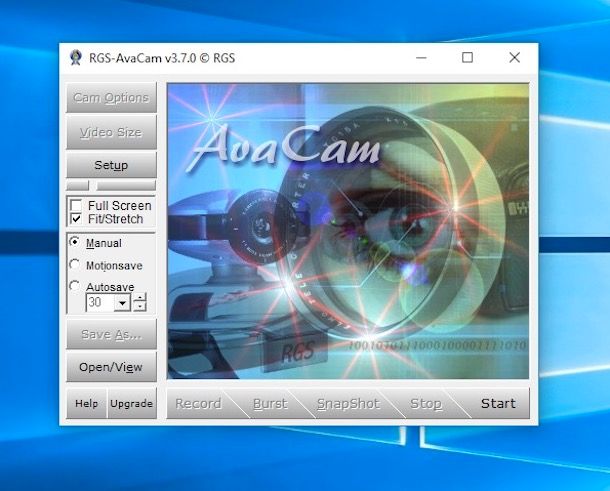Click the AvaCam preview image area
610x491 pixels.
[348, 231]
